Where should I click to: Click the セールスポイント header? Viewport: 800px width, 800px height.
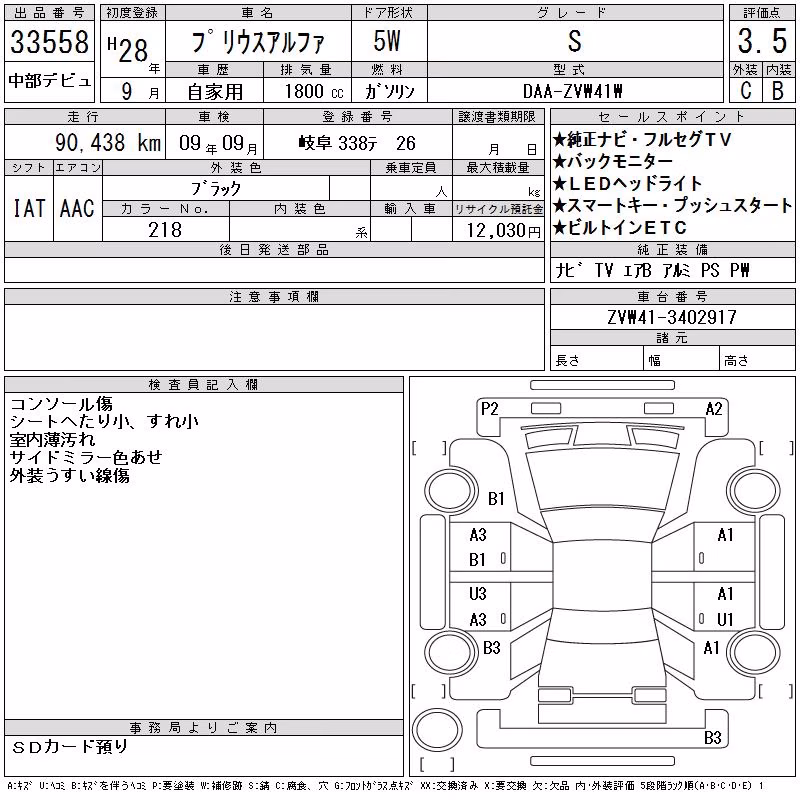click(672, 117)
